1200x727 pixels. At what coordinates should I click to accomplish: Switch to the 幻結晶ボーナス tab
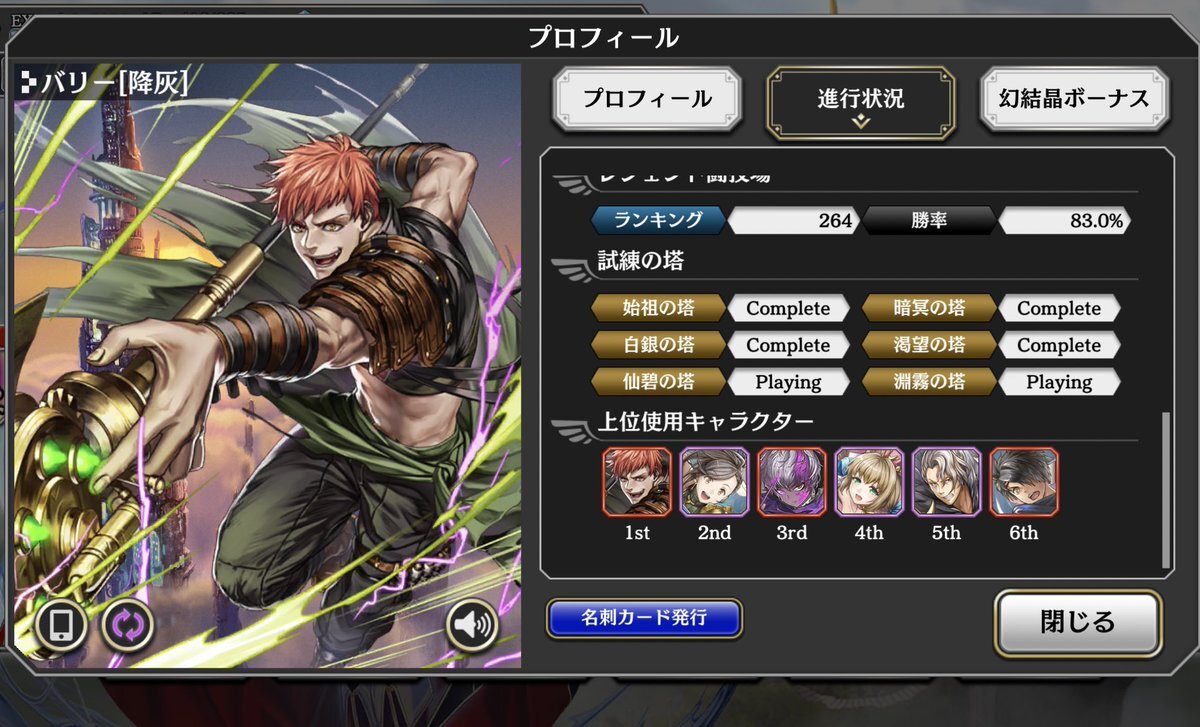pos(1073,99)
